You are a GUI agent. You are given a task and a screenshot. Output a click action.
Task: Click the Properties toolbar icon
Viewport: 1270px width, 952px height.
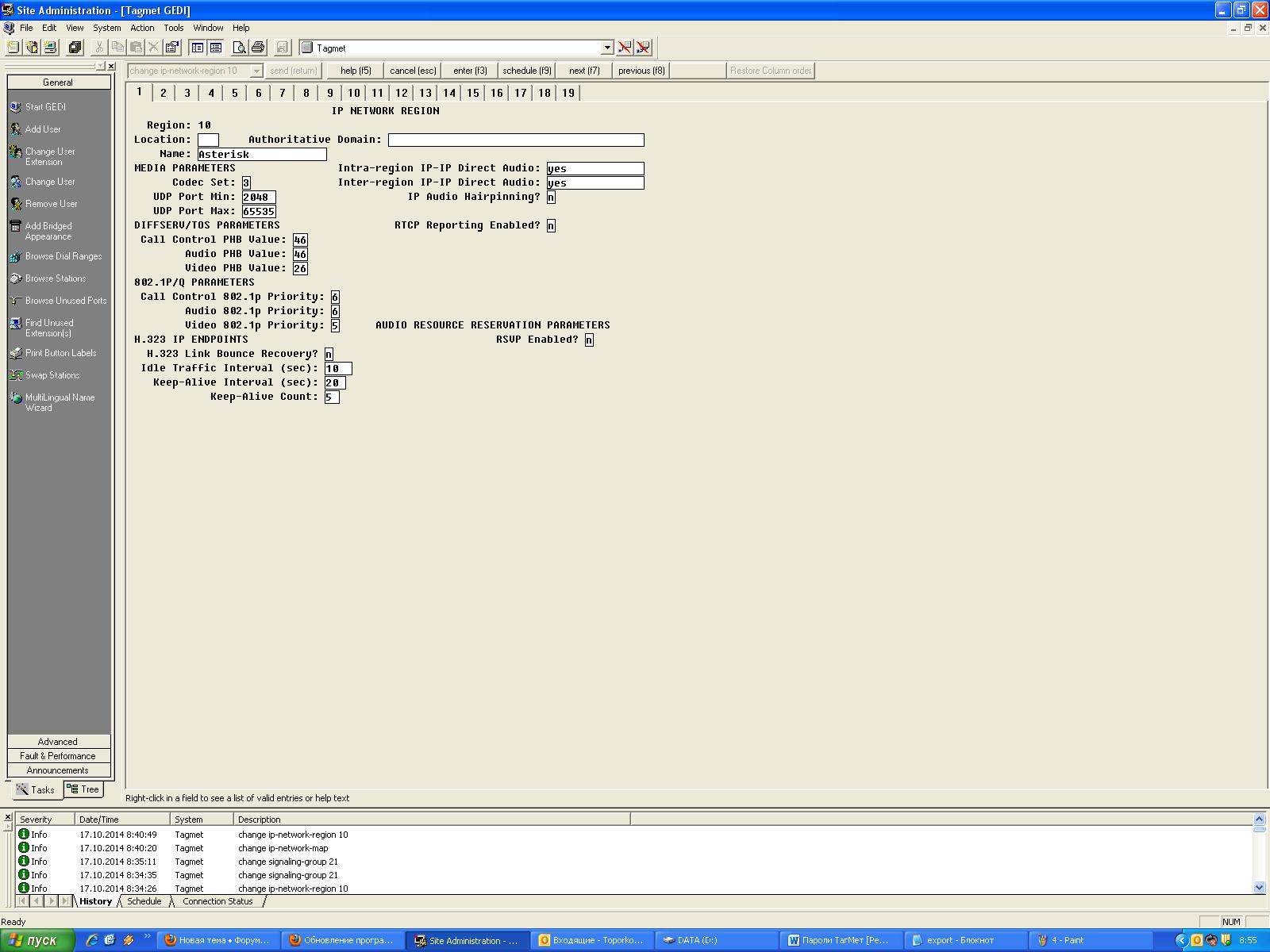172,48
